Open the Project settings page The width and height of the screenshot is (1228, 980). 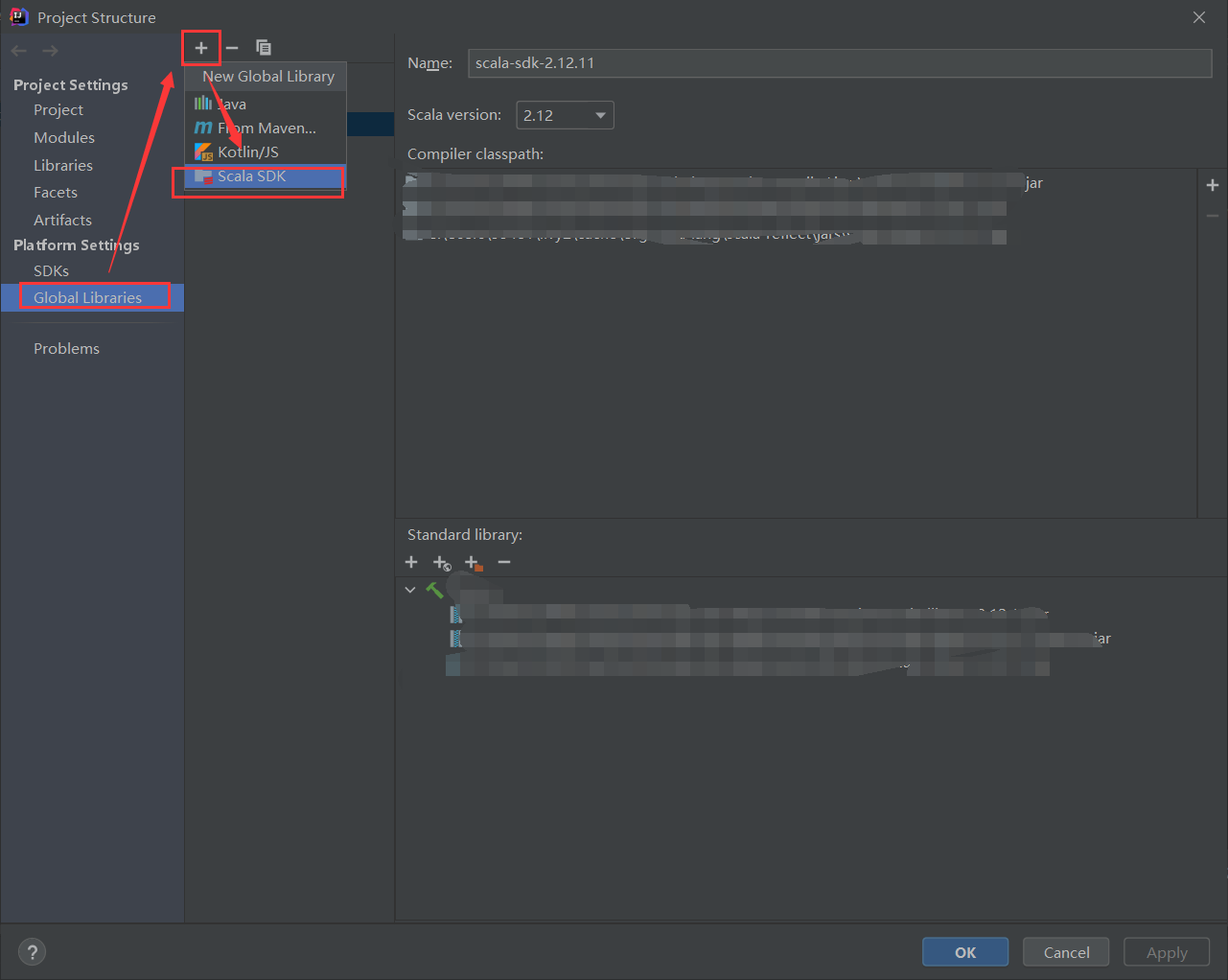(58, 110)
